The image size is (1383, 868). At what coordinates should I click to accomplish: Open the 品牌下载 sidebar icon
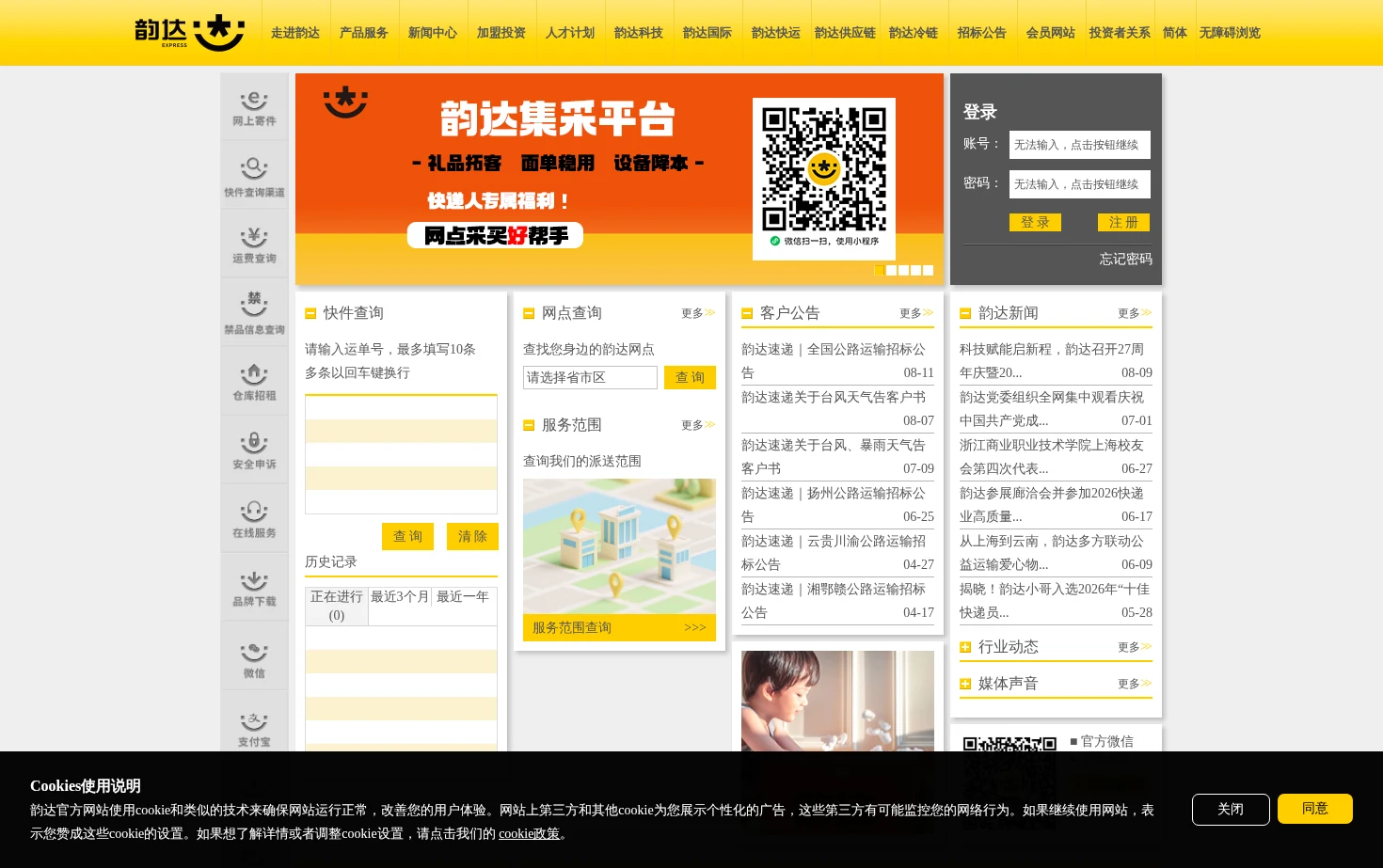tap(254, 588)
